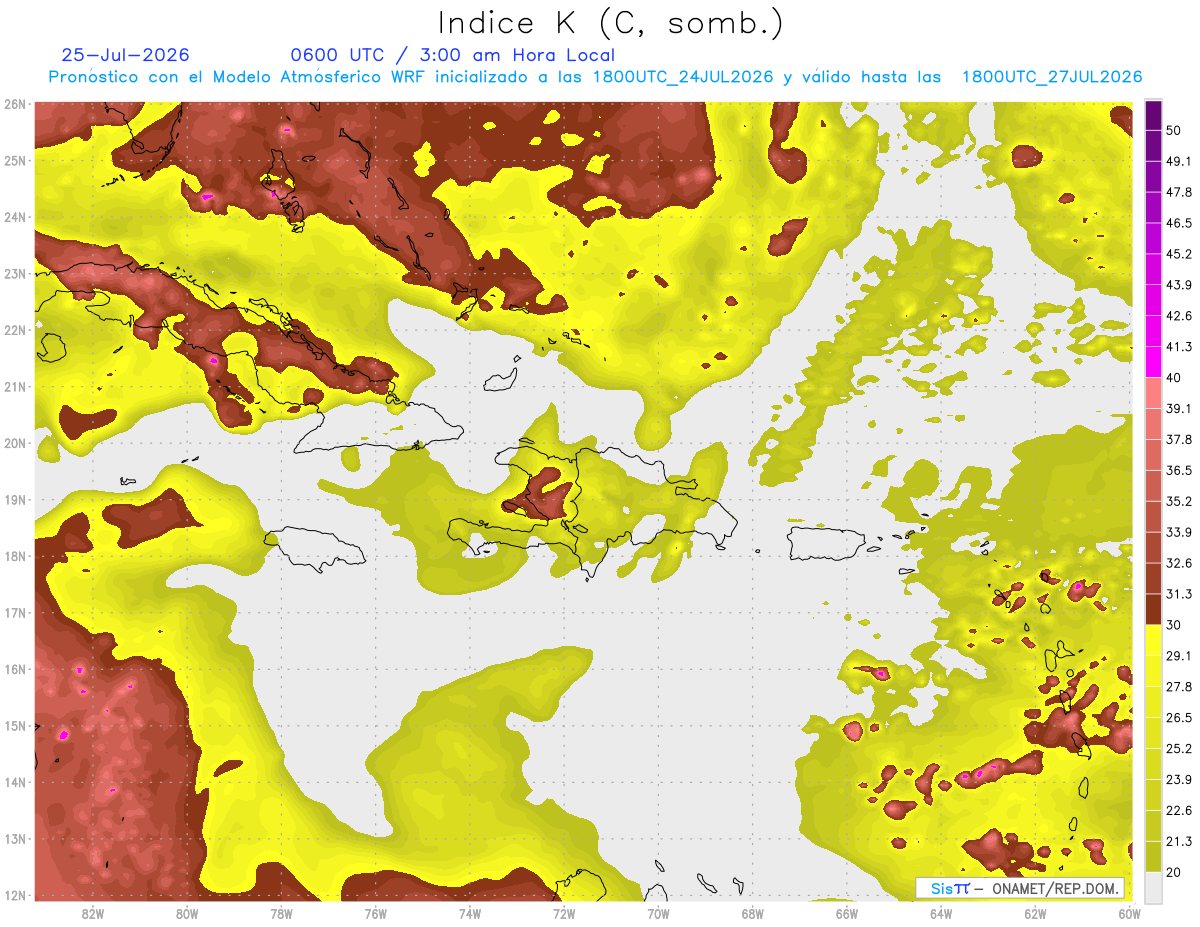The width and height of the screenshot is (1200, 927).
Task: Click the bright yellow colorbar segment between 29.1 and 30
Action: coord(1153,640)
